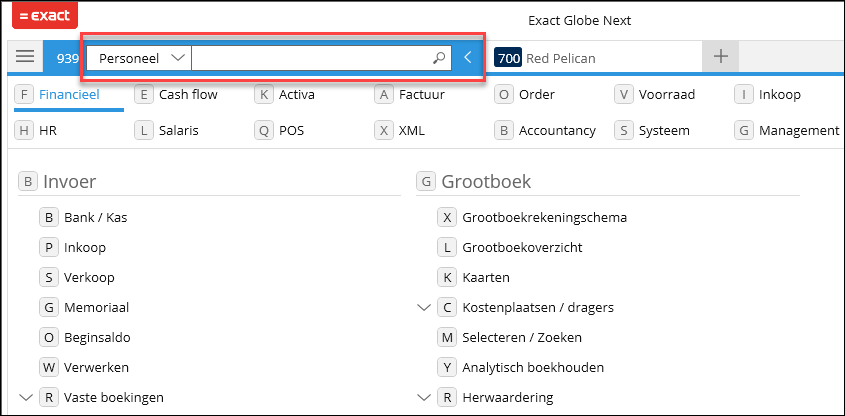
Task: Click the G badge beside Grootboek heading
Action: 426,182
